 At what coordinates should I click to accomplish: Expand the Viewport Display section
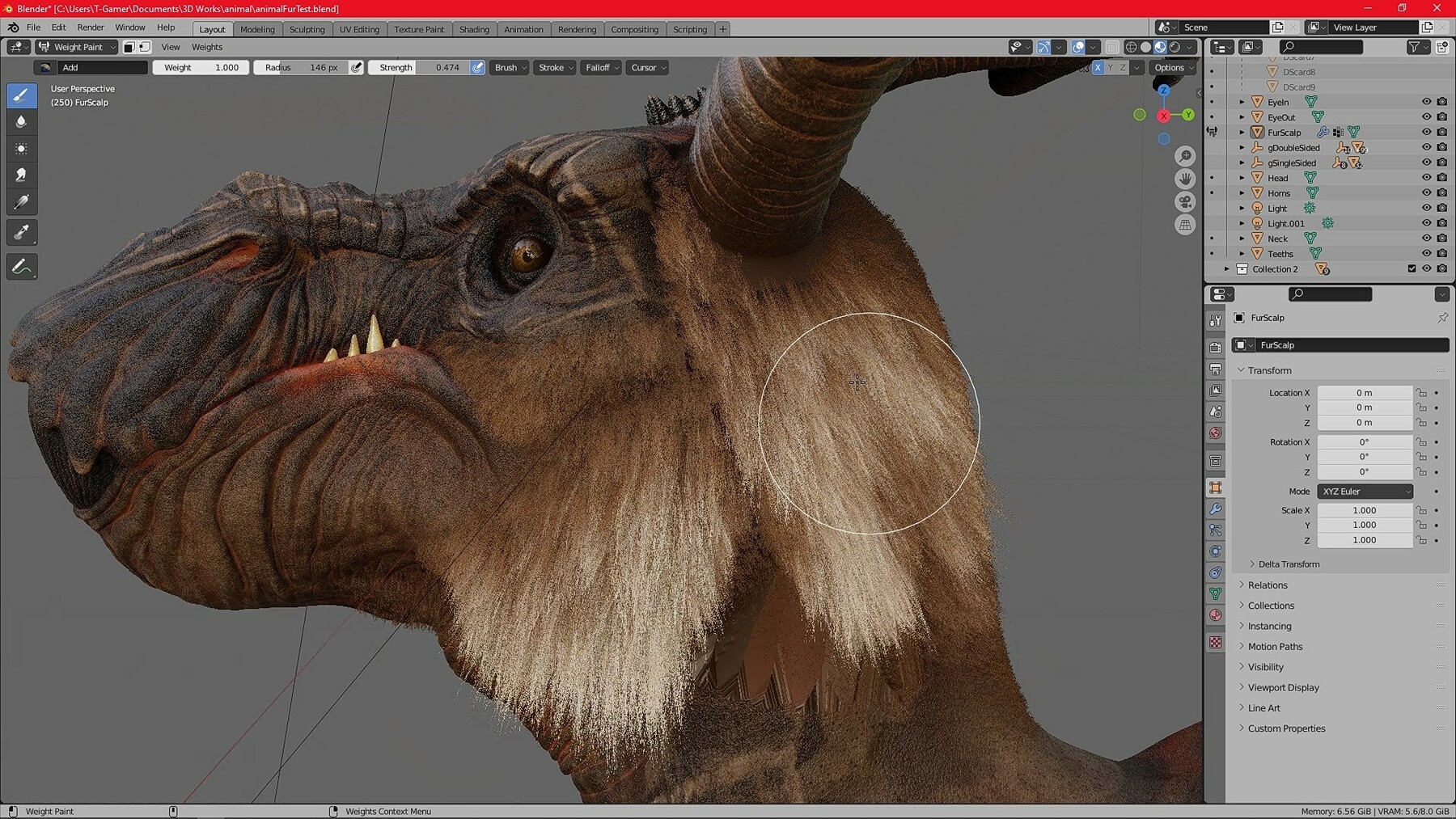point(1282,688)
